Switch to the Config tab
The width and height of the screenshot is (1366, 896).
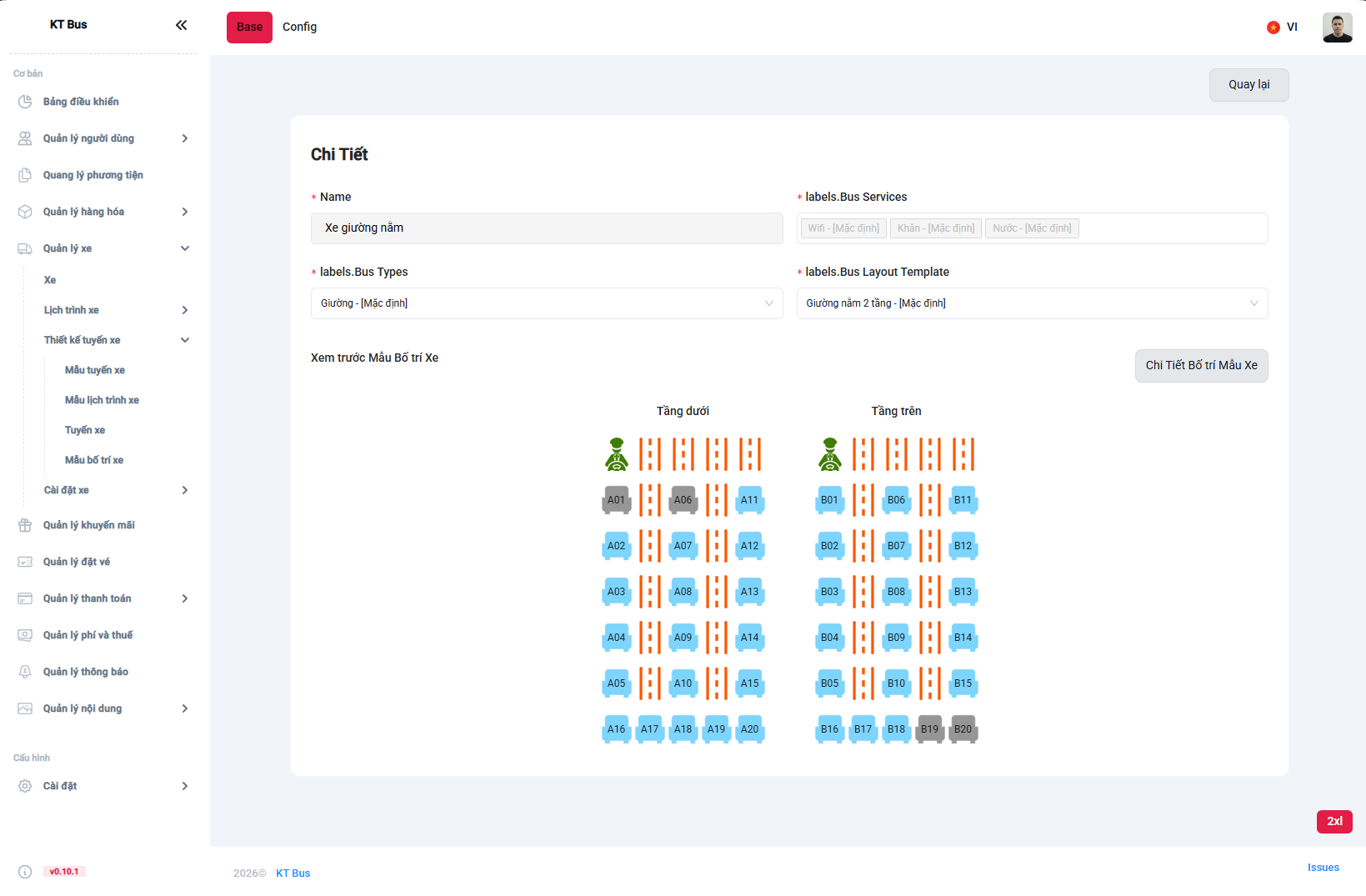click(299, 28)
